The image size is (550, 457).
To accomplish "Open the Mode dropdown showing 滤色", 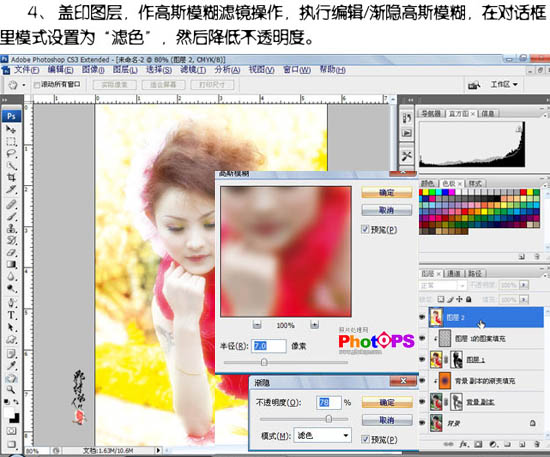I will pos(322,435).
